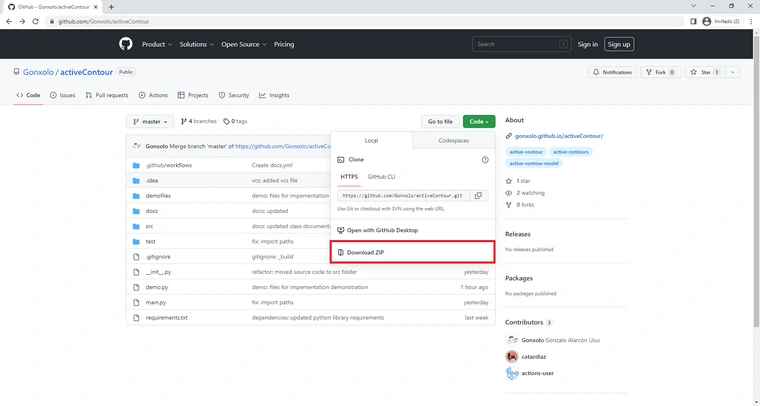Expand the master branch selector dropdown
The width and height of the screenshot is (760, 406).
point(150,122)
